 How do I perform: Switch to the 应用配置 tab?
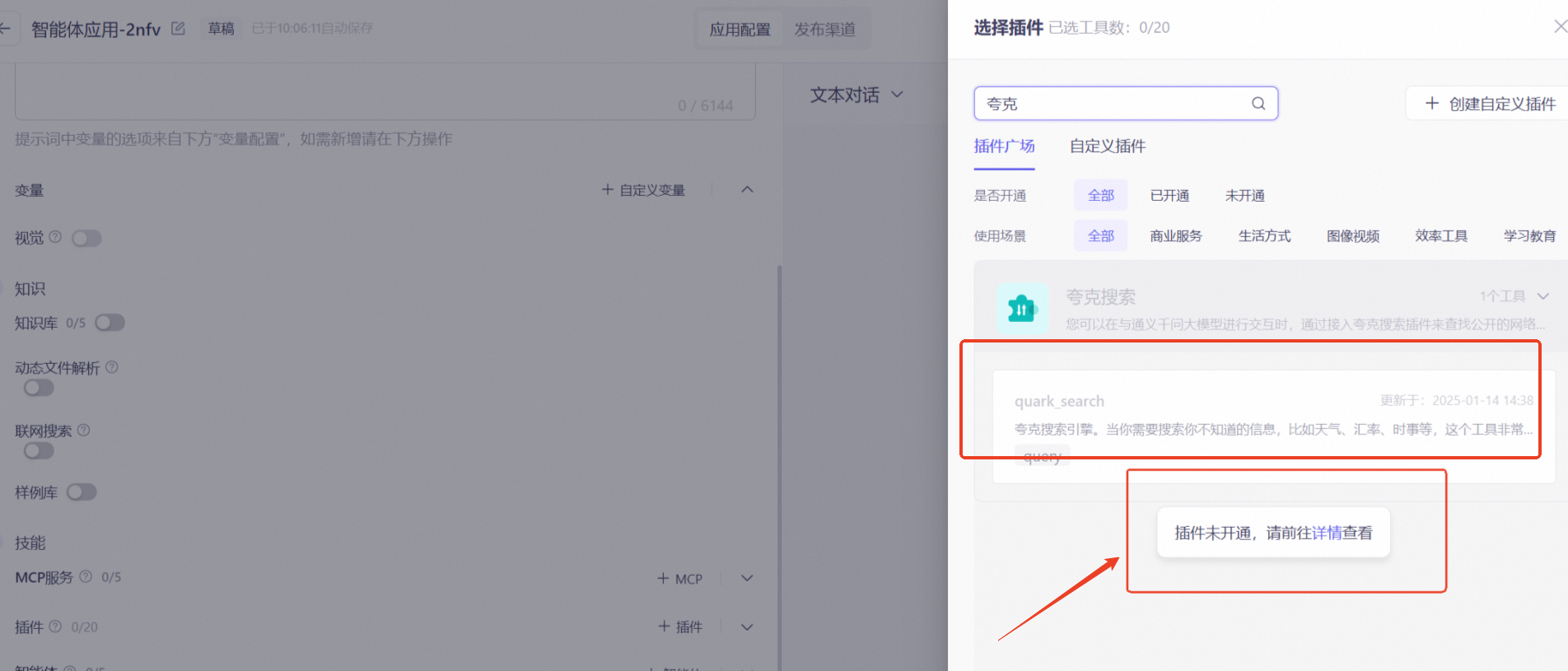pyautogui.click(x=740, y=29)
